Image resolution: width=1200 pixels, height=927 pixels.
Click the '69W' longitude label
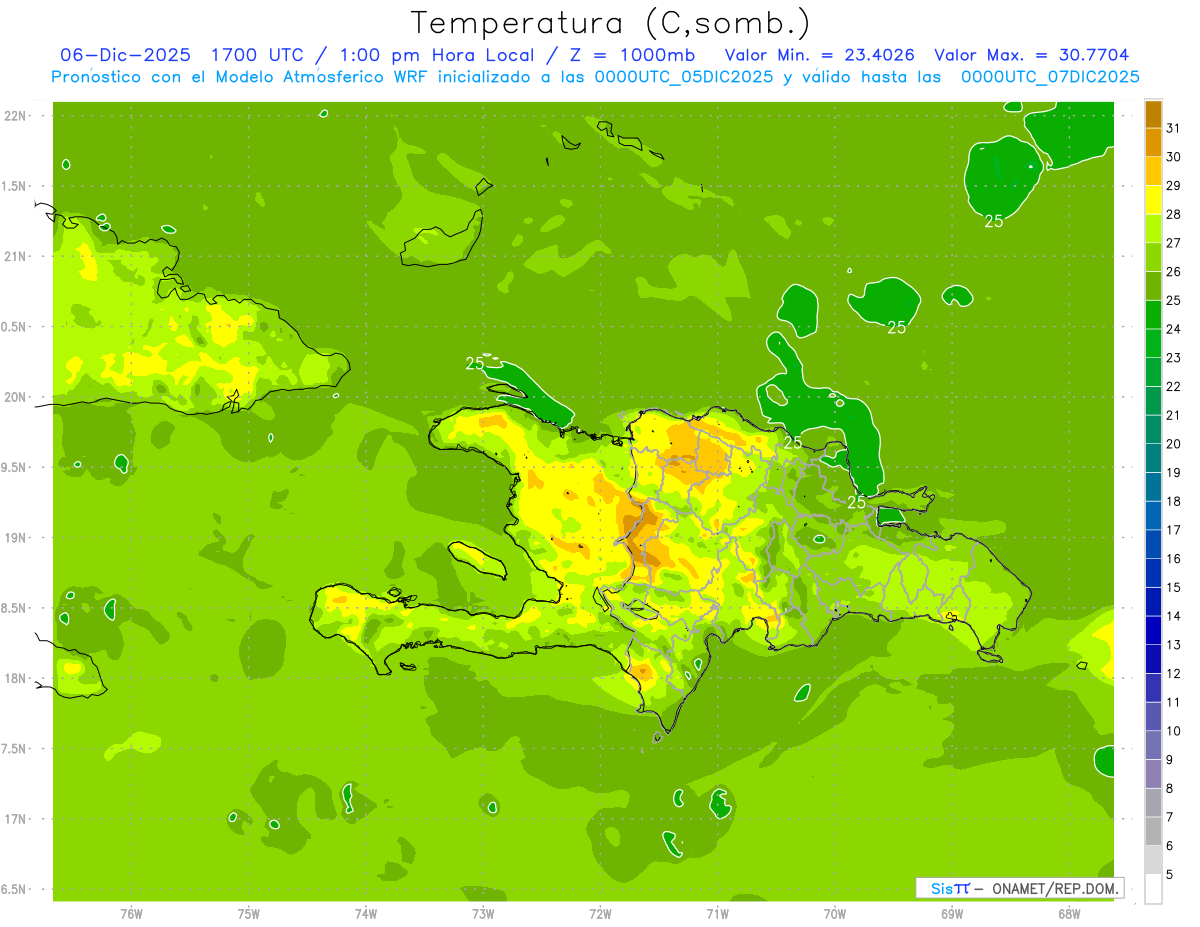[x=952, y=913]
